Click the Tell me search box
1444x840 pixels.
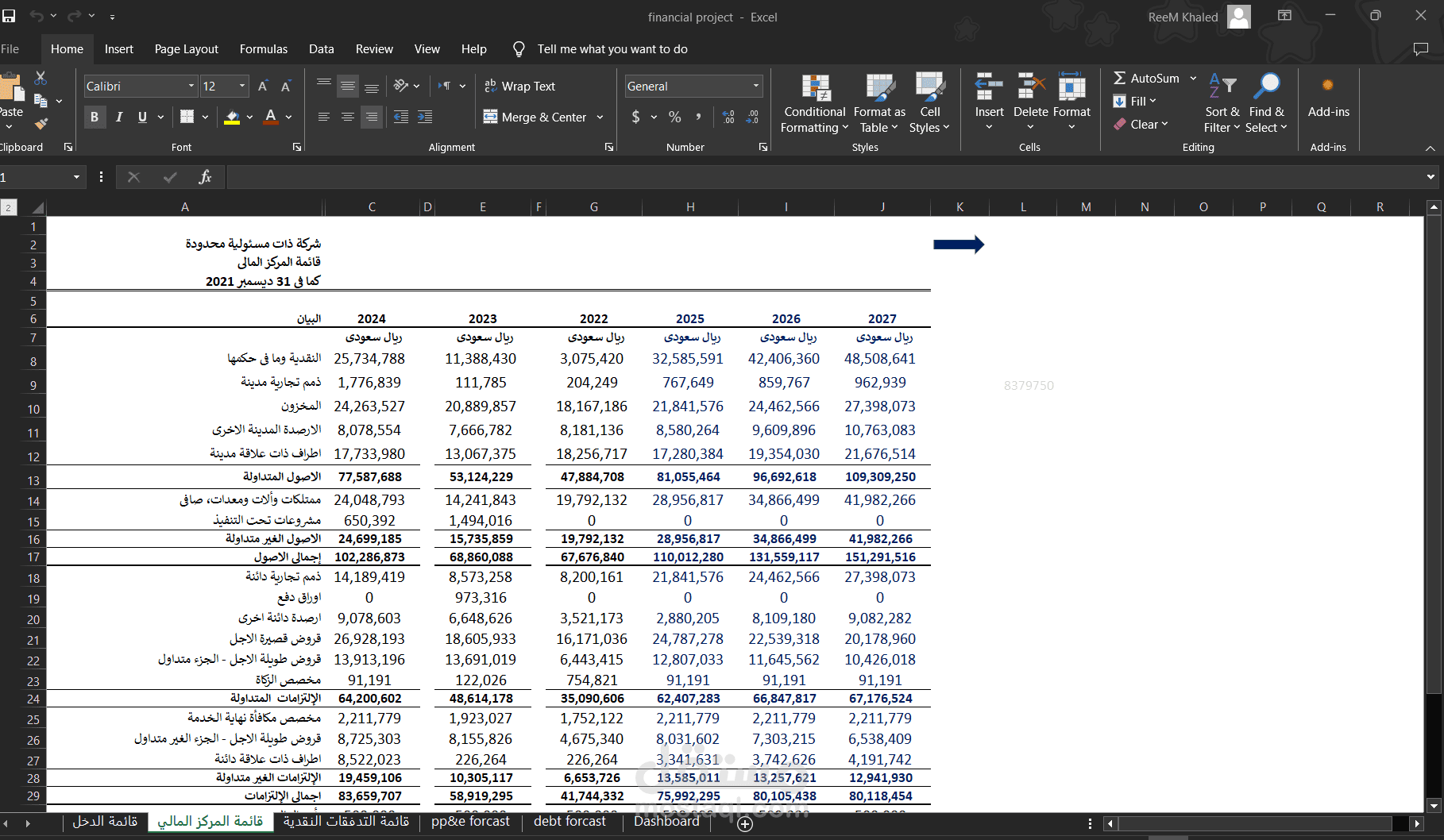(x=612, y=49)
